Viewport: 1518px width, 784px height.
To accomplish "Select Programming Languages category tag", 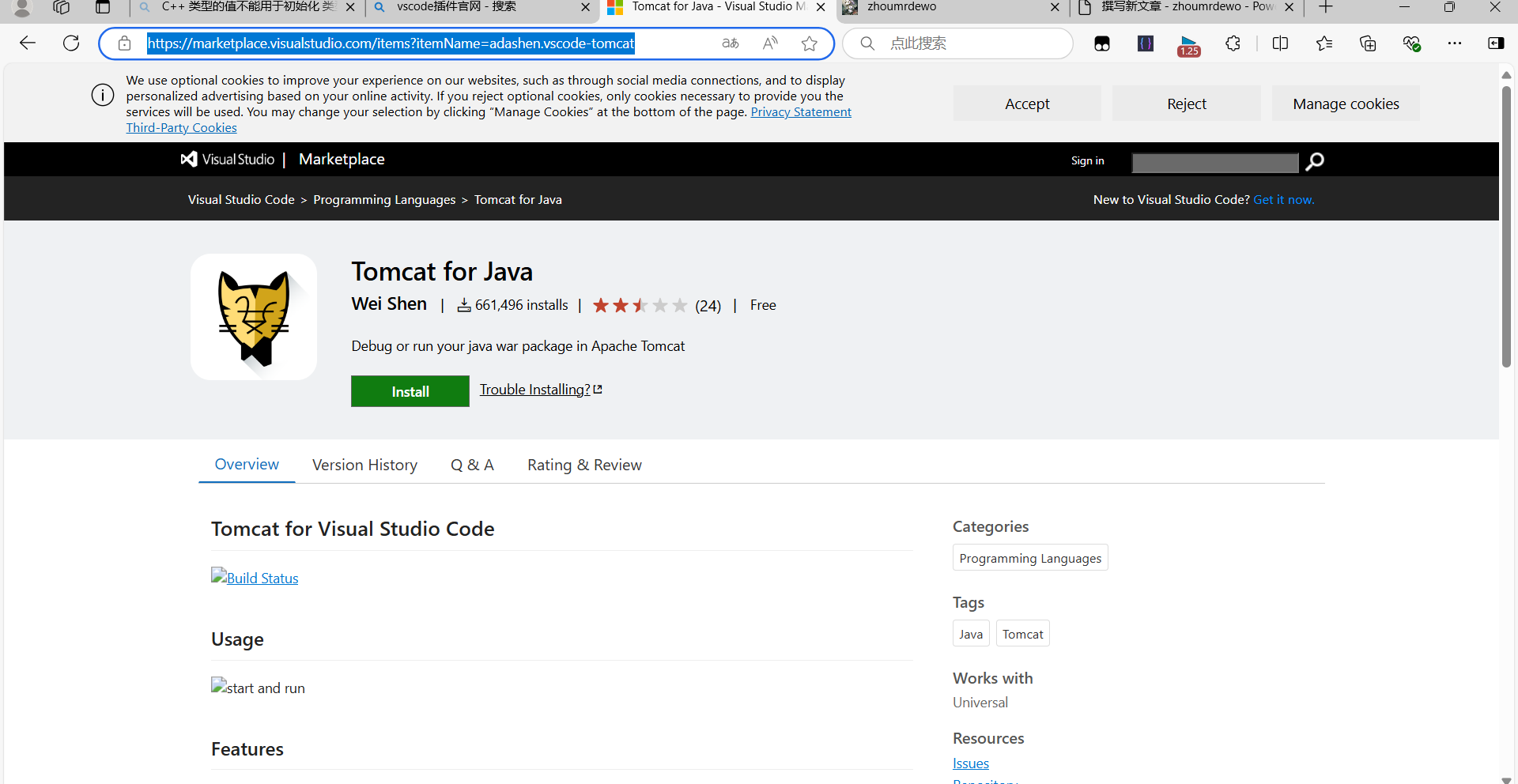I will (x=1030, y=558).
